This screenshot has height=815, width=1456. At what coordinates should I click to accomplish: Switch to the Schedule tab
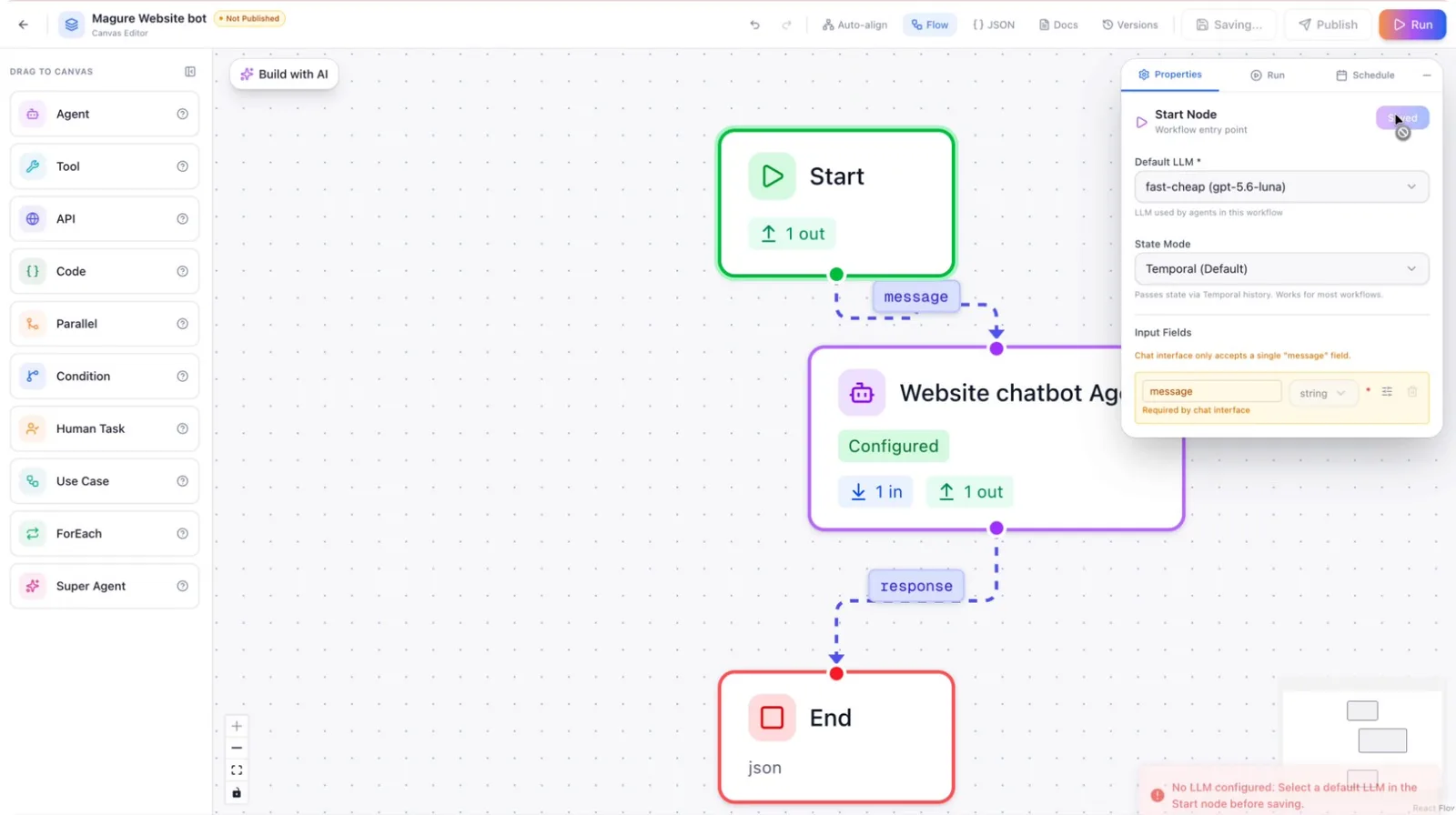(x=1365, y=75)
